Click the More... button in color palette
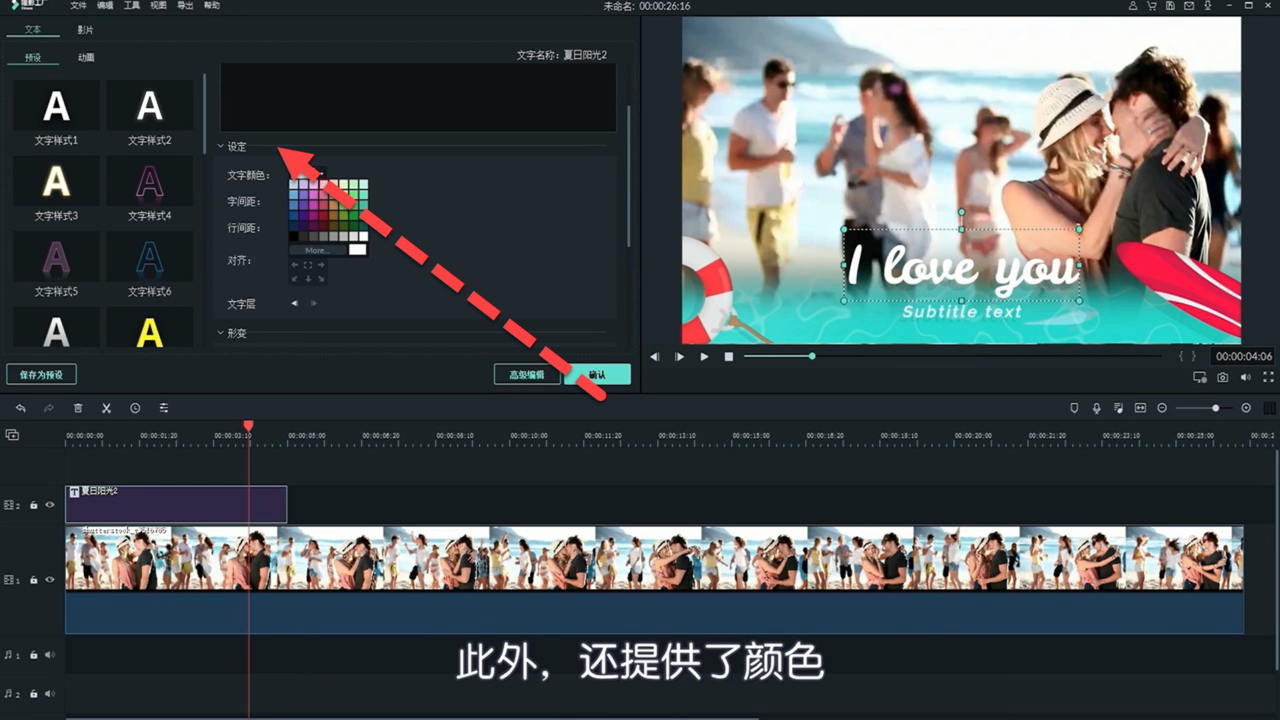This screenshot has width=1280, height=720. pyautogui.click(x=317, y=250)
